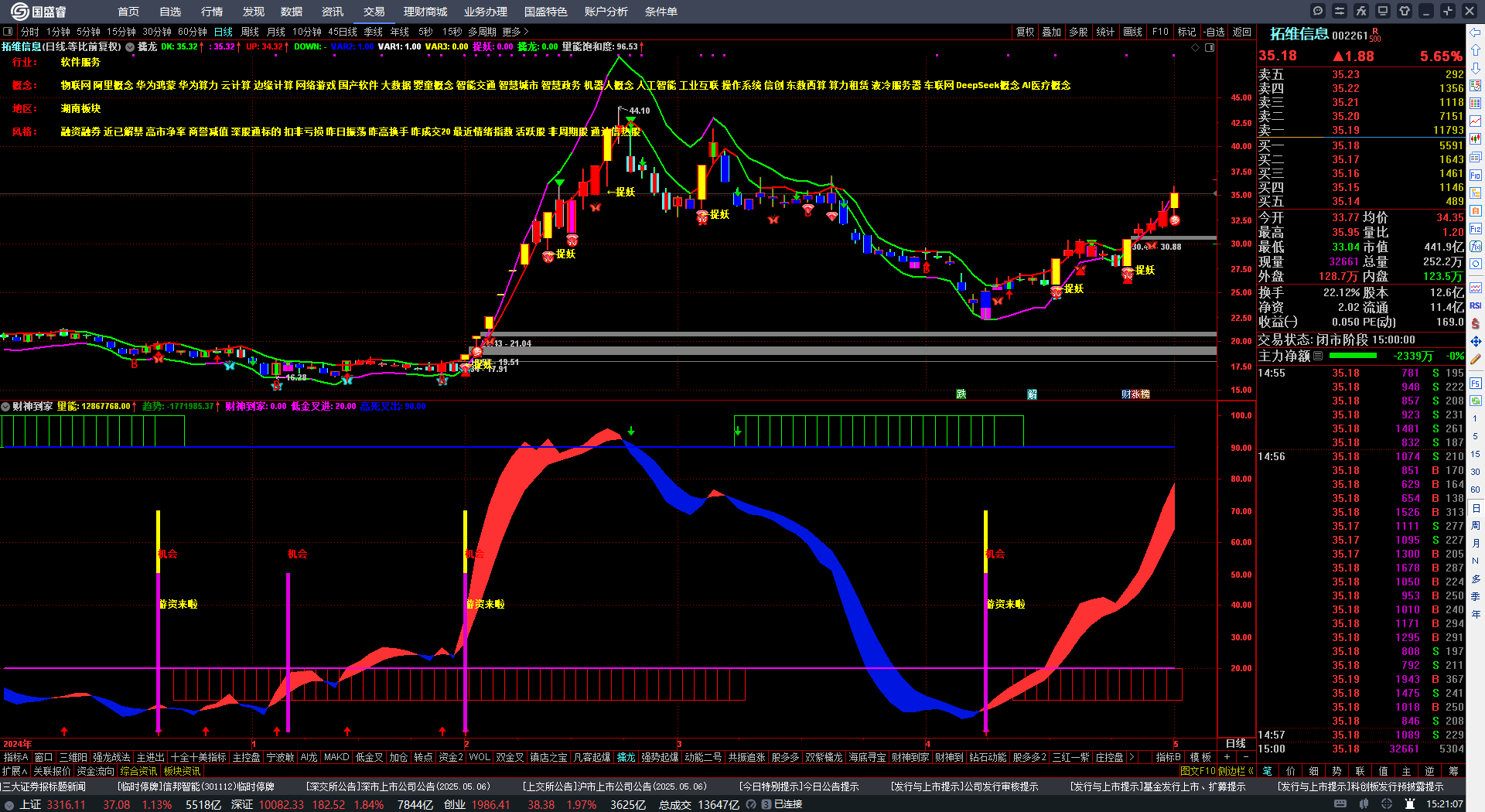
Task: Click the red candlestick icon in right sidebar
Action: click(x=1476, y=138)
